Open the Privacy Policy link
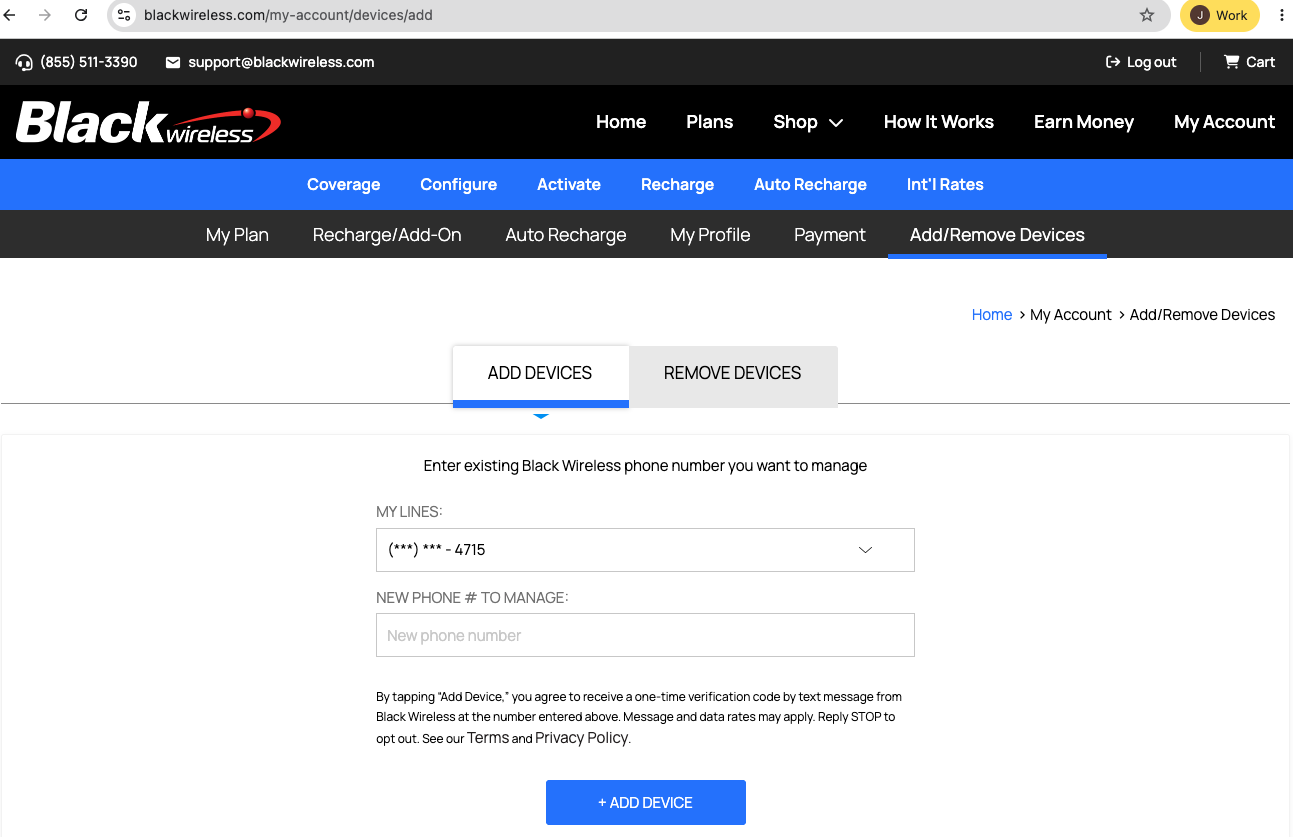Screen dimensions: 1293x837 pos(582,738)
